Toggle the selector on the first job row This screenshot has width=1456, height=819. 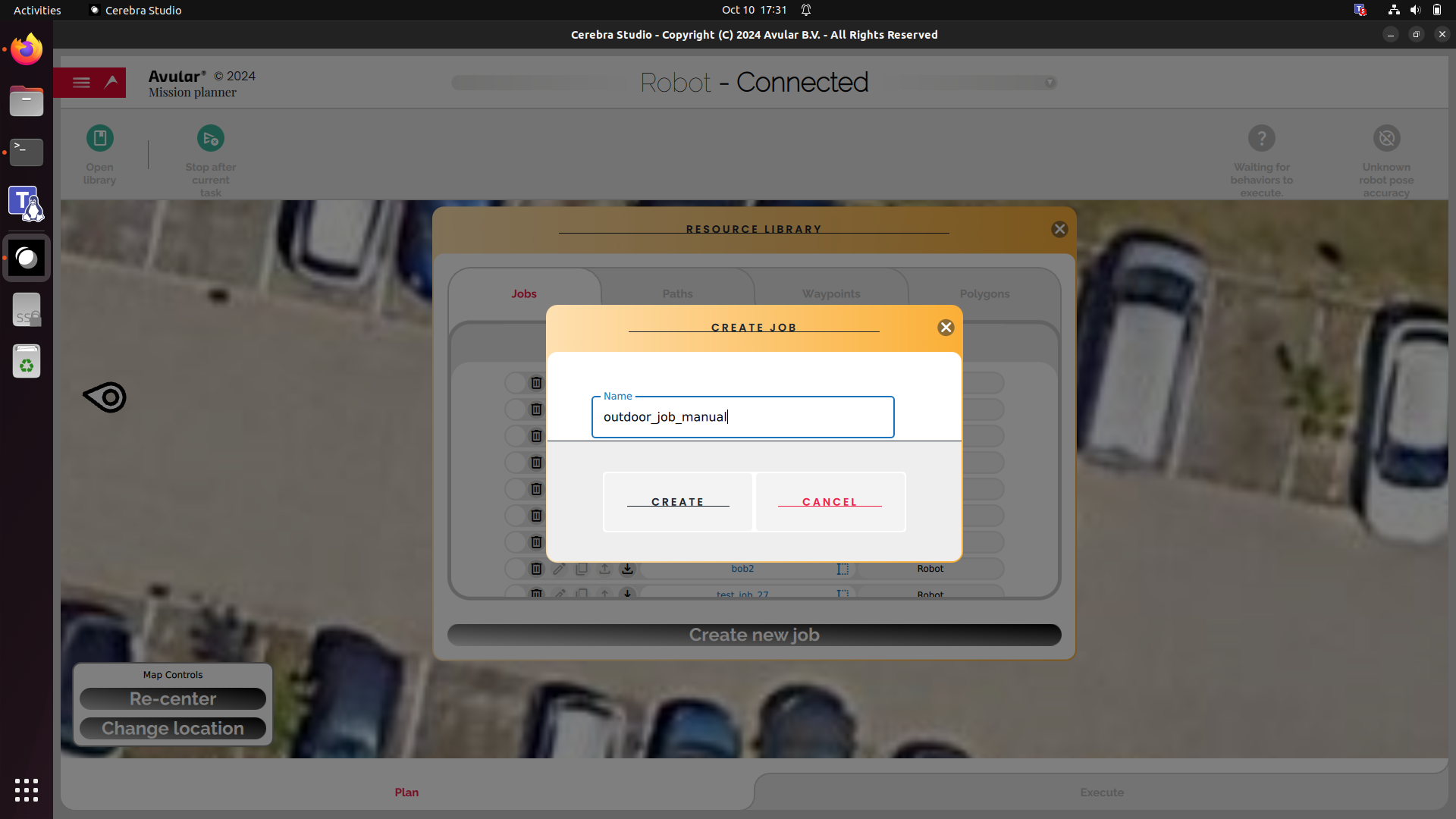coord(515,383)
